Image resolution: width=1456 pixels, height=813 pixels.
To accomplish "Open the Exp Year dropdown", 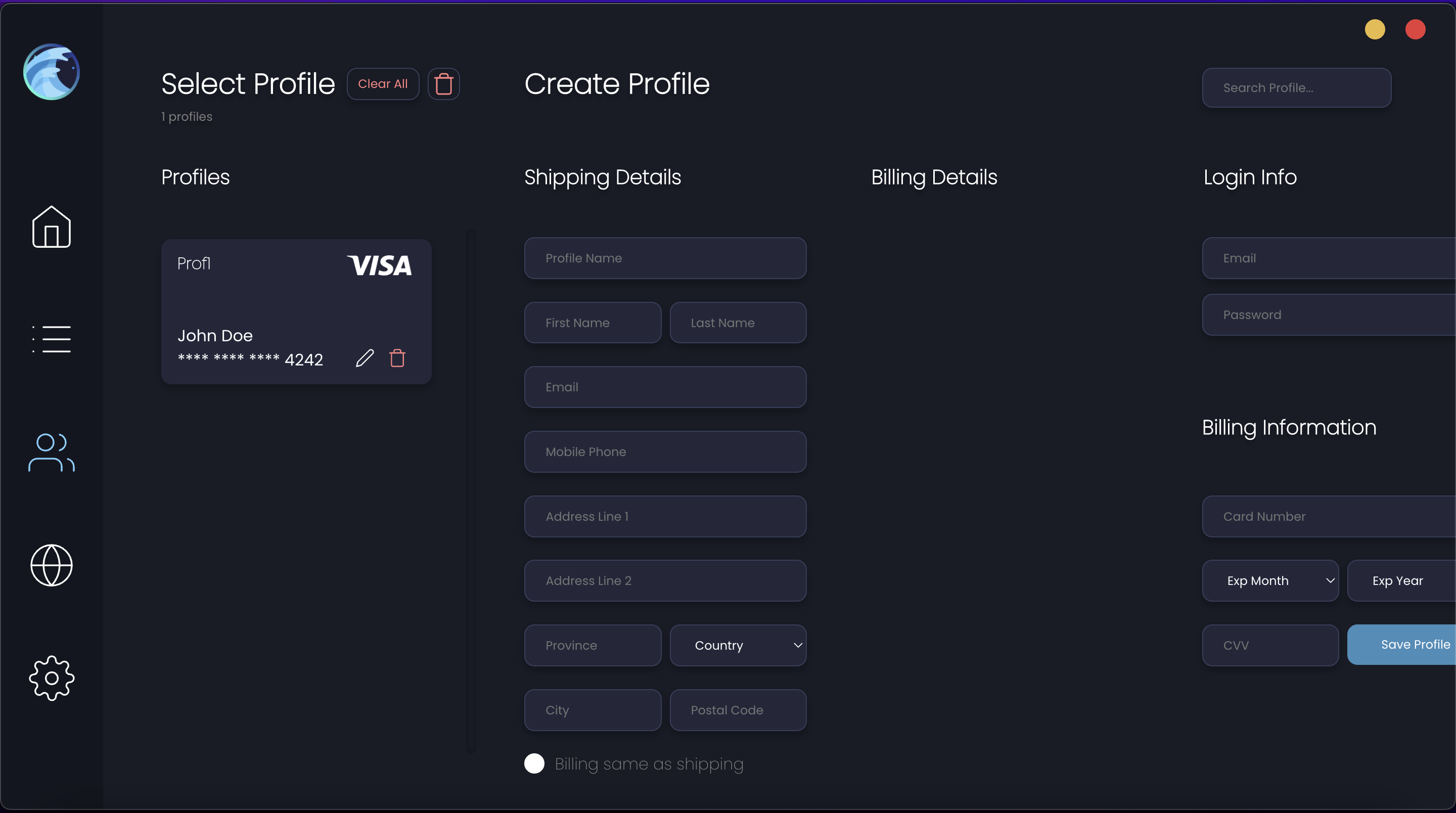I will point(1402,580).
